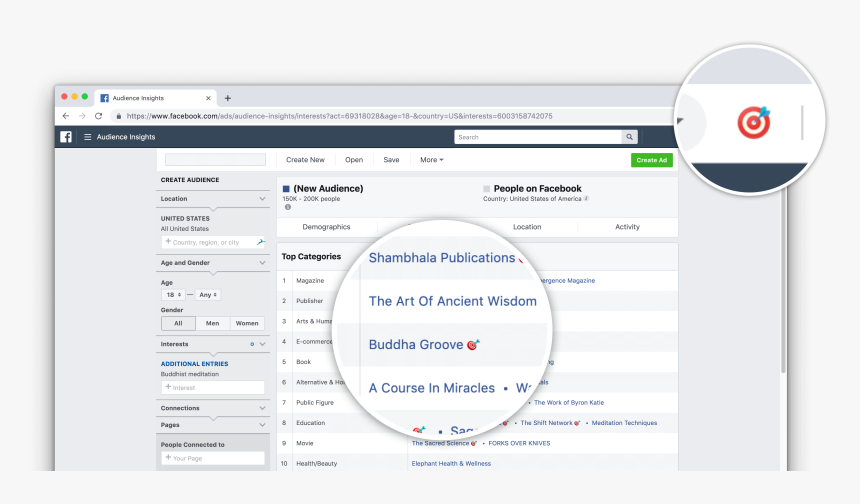Click the gray People on Facebook color square
Image resolution: width=860 pixels, height=504 pixels.
486,189
